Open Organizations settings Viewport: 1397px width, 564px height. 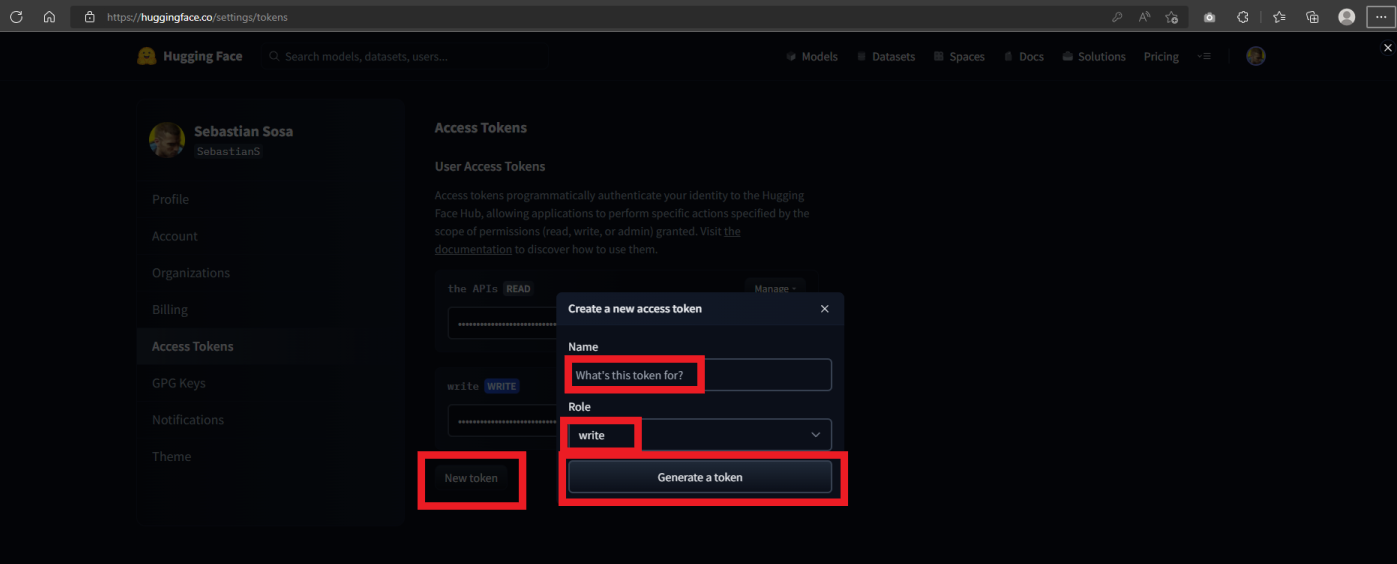(191, 273)
